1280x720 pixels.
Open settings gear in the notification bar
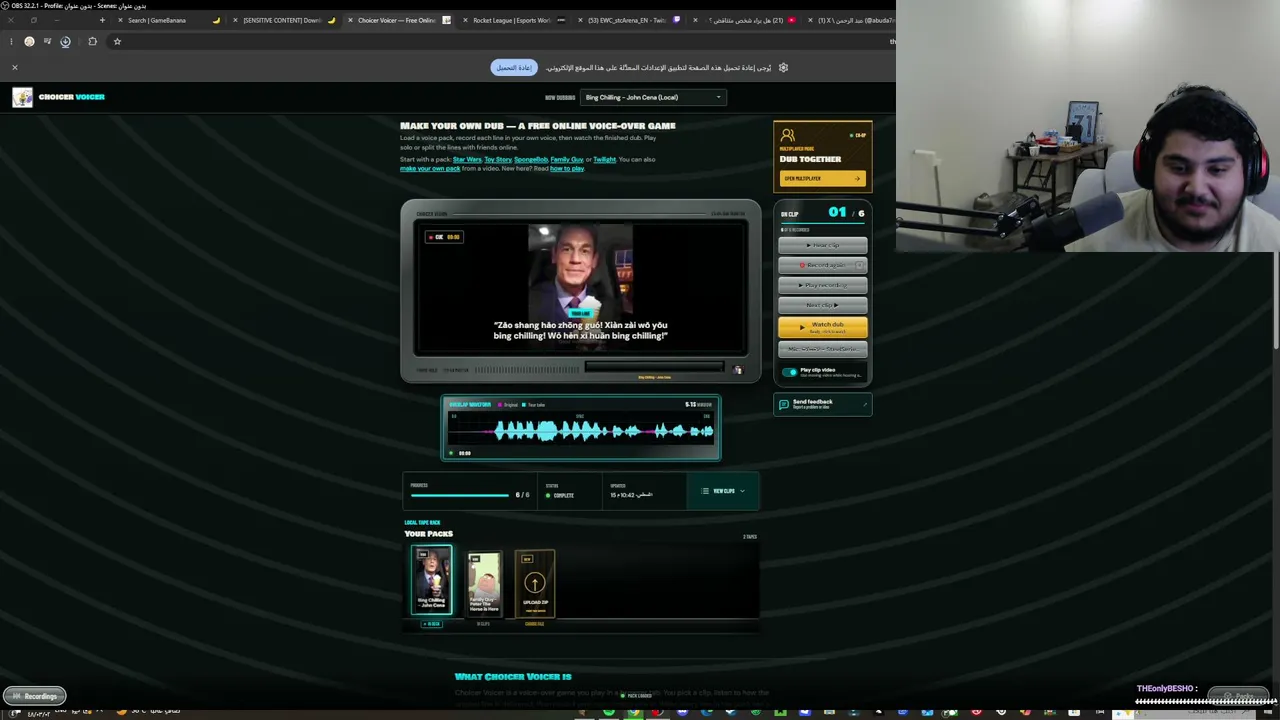(783, 67)
